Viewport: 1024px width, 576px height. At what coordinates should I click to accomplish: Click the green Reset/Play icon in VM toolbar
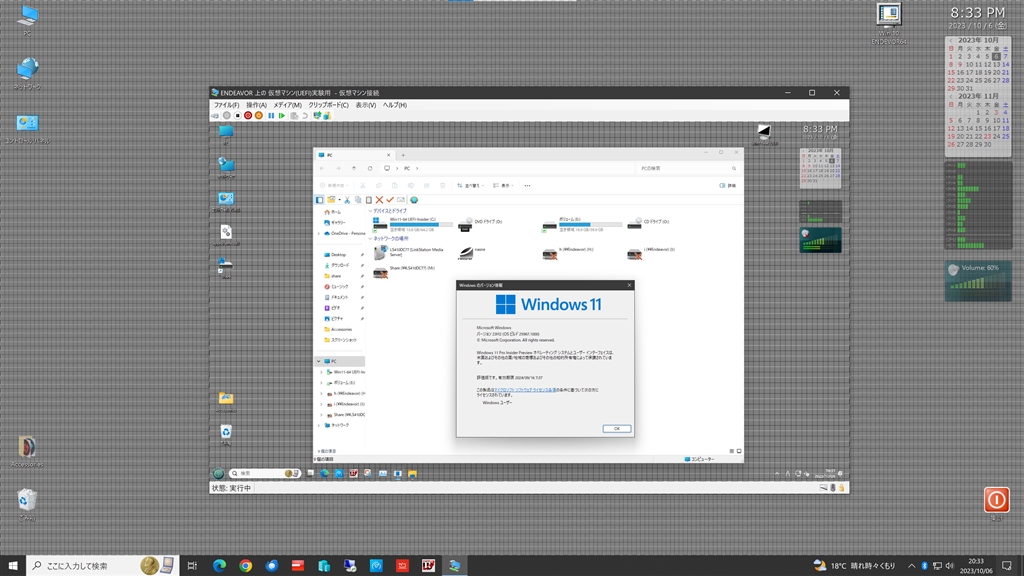281,116
